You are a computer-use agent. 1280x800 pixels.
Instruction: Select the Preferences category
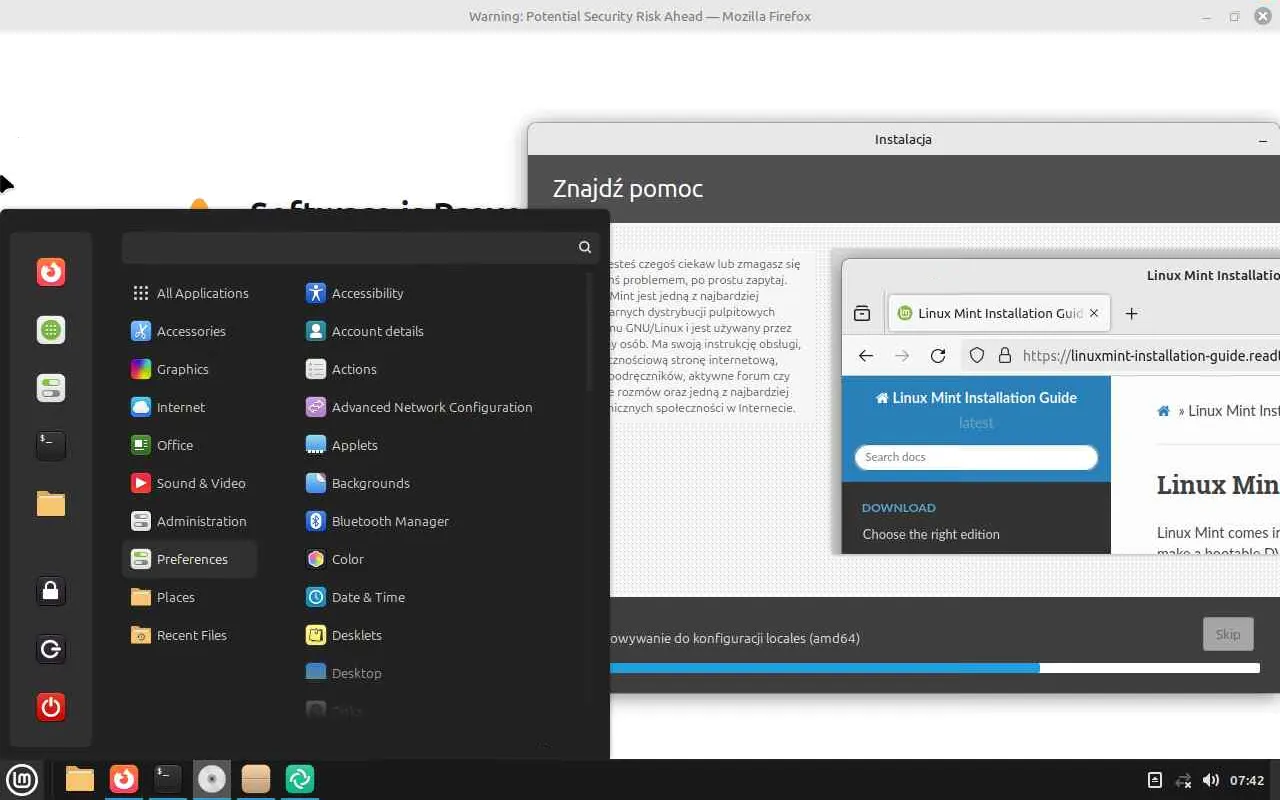pyautogui.click(x=190, y=559)
